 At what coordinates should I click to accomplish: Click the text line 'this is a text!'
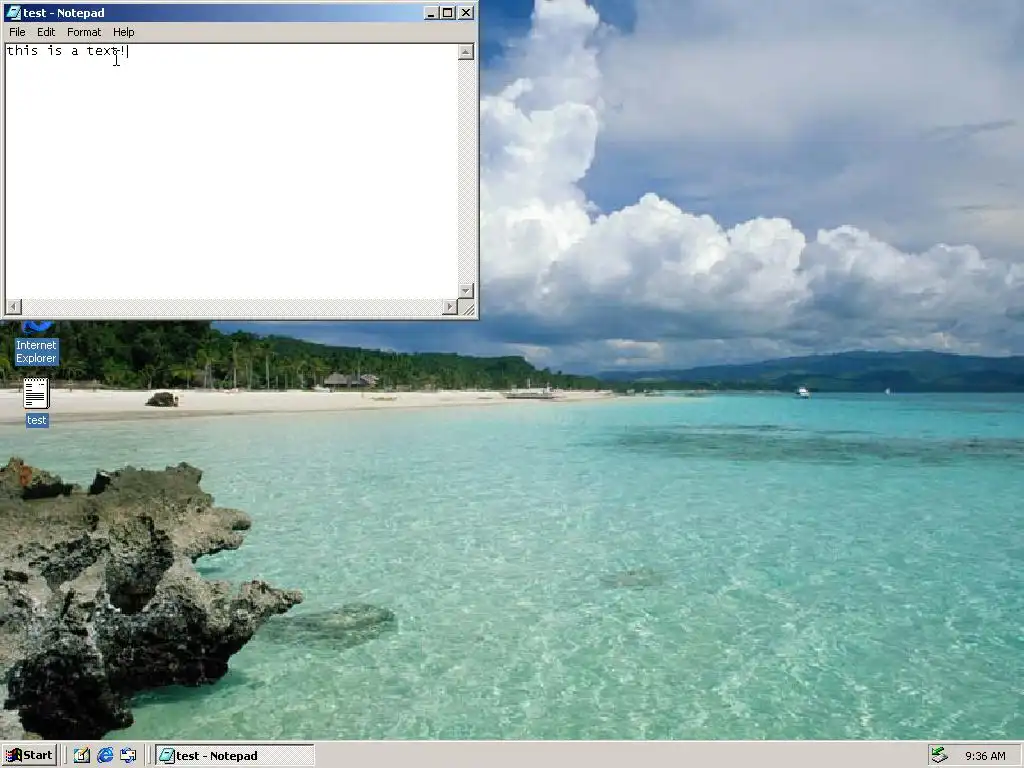click(67, 51)
